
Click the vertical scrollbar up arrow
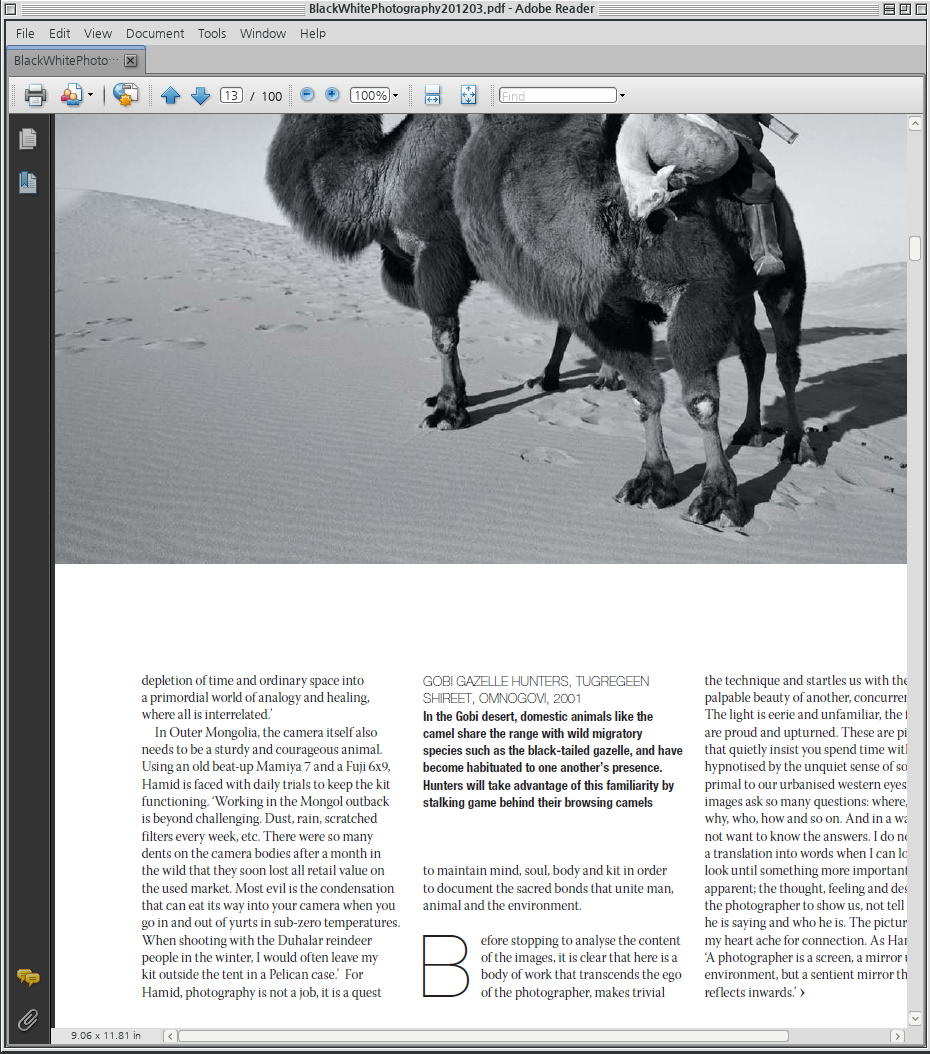(x=915, y=124)
